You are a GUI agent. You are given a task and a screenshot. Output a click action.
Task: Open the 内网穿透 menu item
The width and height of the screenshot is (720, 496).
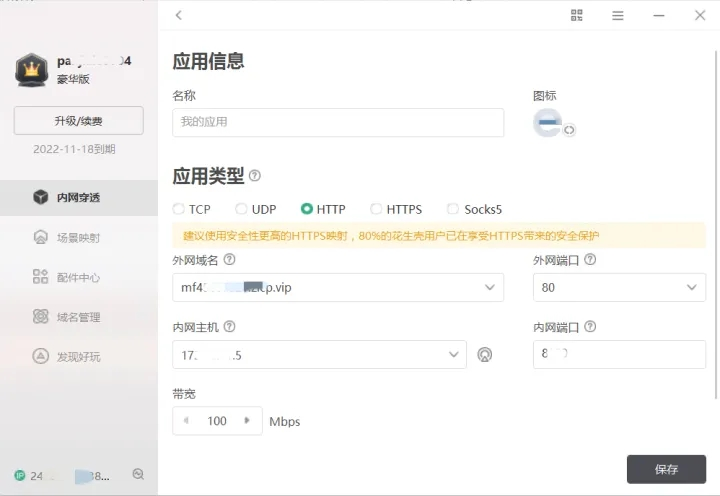click(x=79, y=197)
